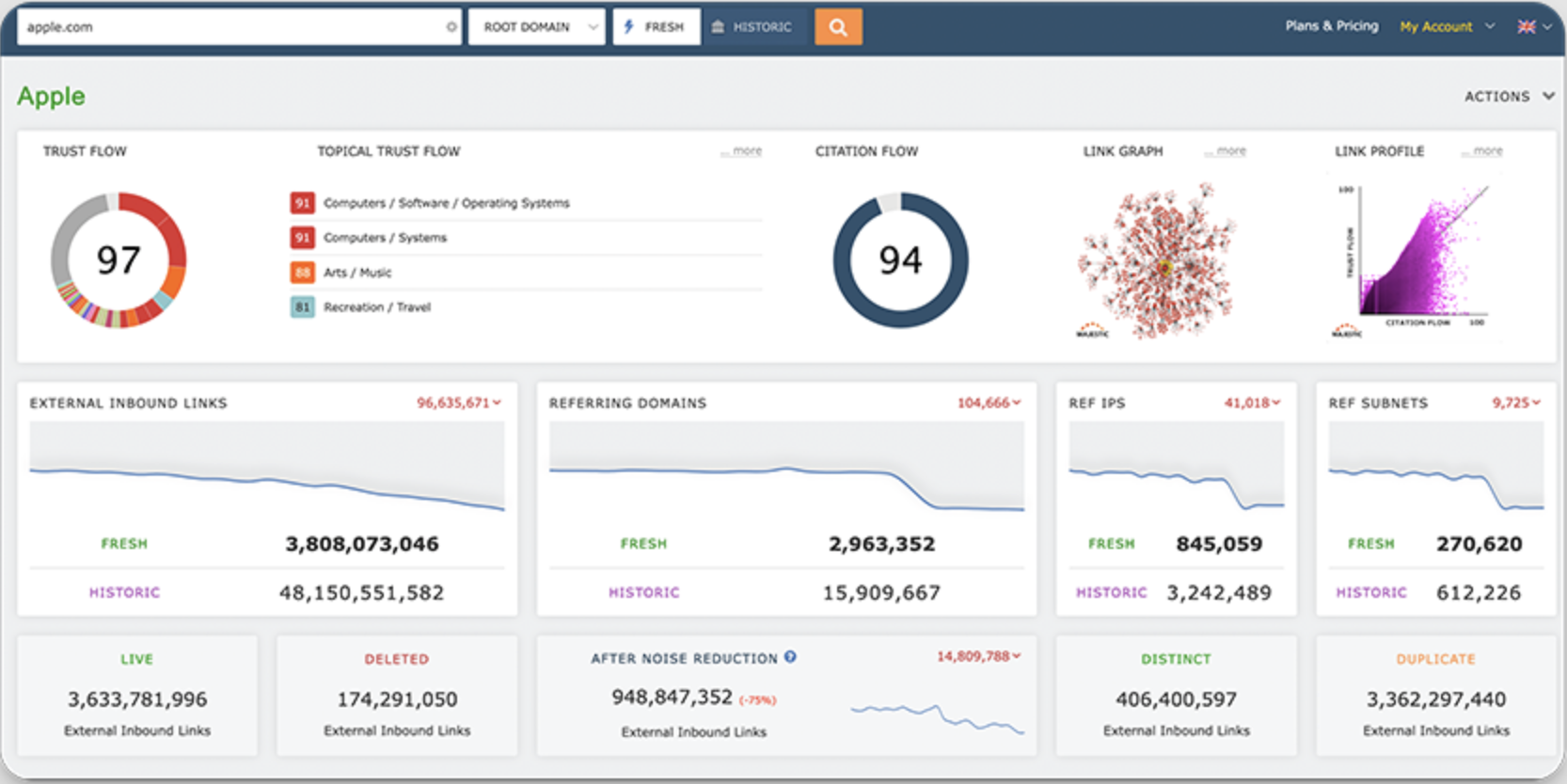This screenshot has width=1567, height=784.
Task: Click the more link for Topical Trust Flow
Action: (x=743, y=150)
